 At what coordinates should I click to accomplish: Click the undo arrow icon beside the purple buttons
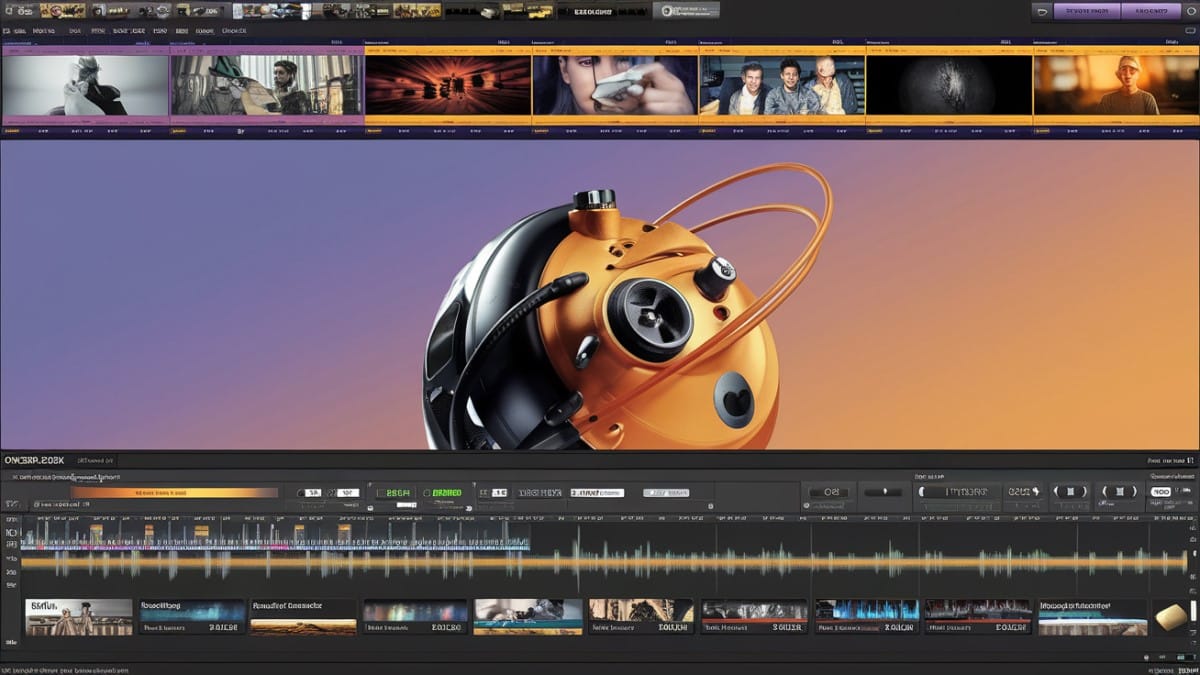pos(1043,11)
